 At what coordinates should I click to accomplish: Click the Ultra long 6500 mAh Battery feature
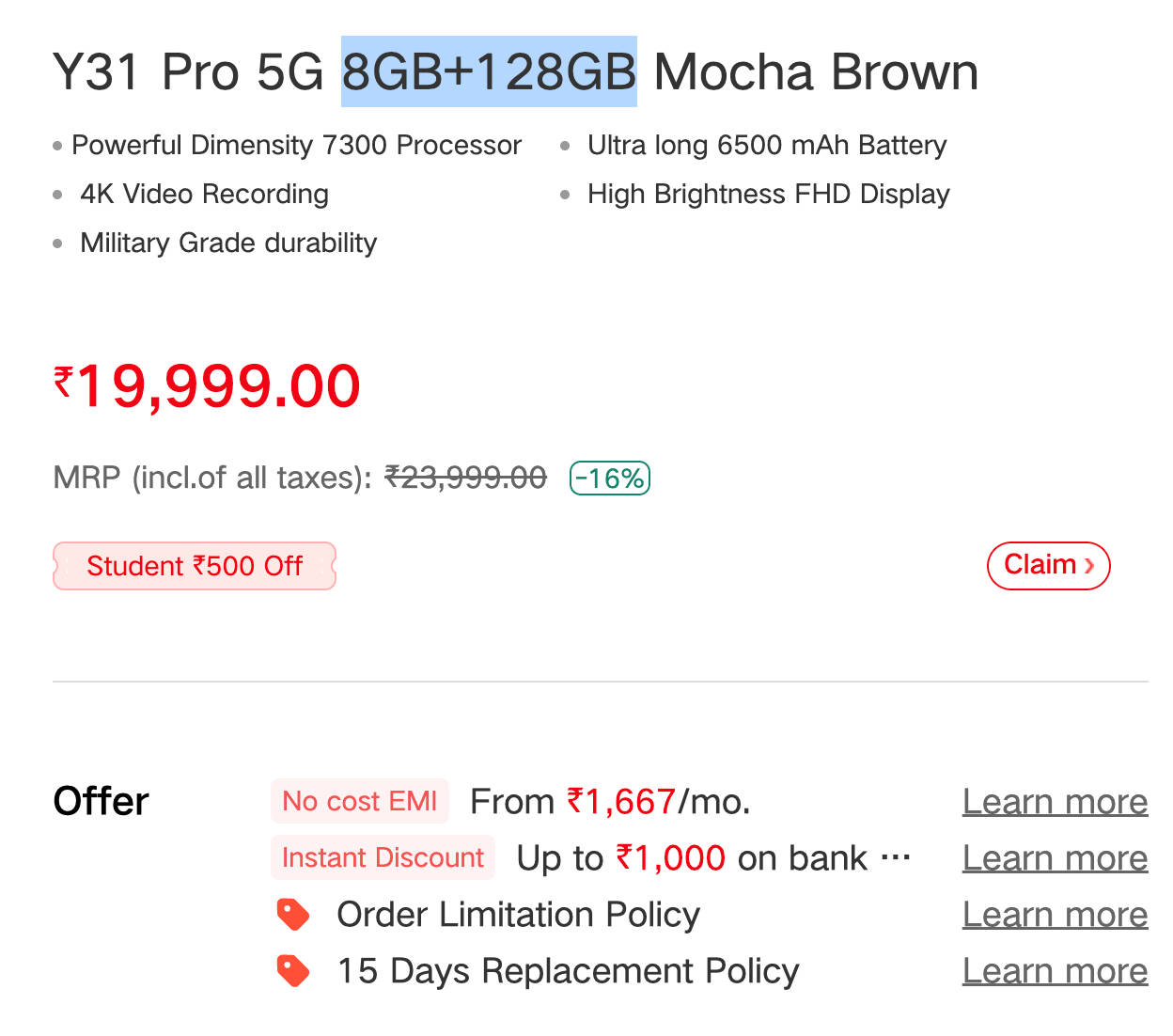[x=767, y=145]
